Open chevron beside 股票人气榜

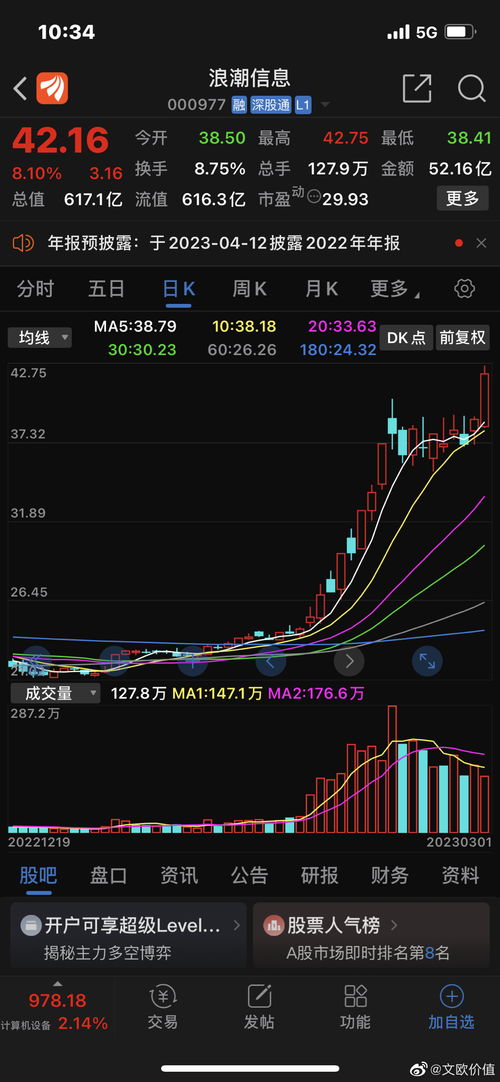pos(394,925)
